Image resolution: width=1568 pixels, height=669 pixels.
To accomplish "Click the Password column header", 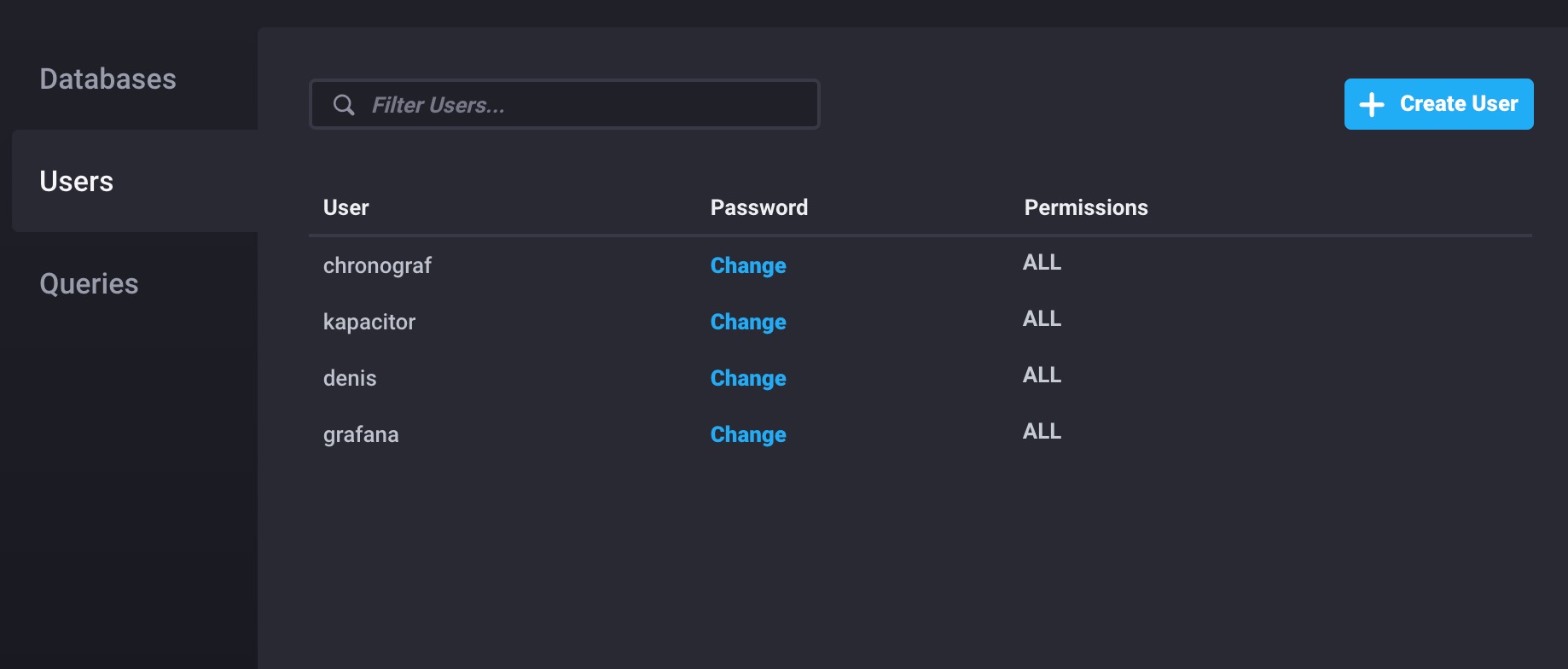I will pyautogui.click(x=759, y=207).
